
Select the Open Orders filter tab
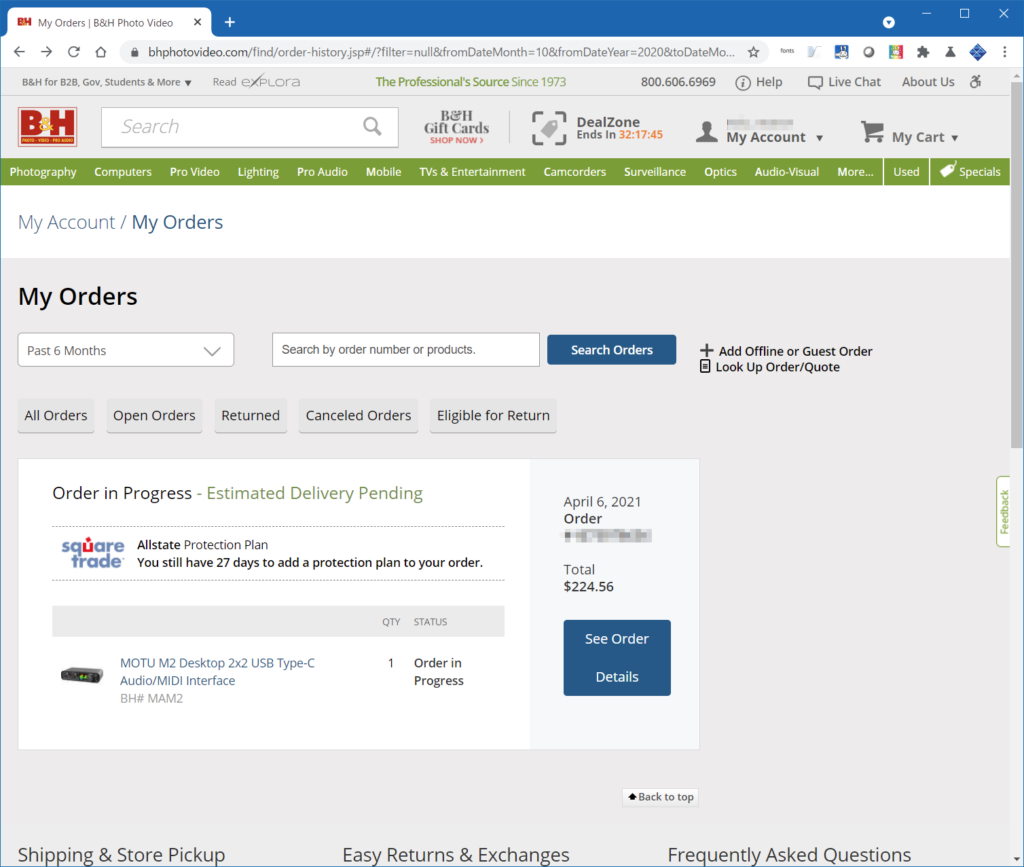click(x=154, y=415)
